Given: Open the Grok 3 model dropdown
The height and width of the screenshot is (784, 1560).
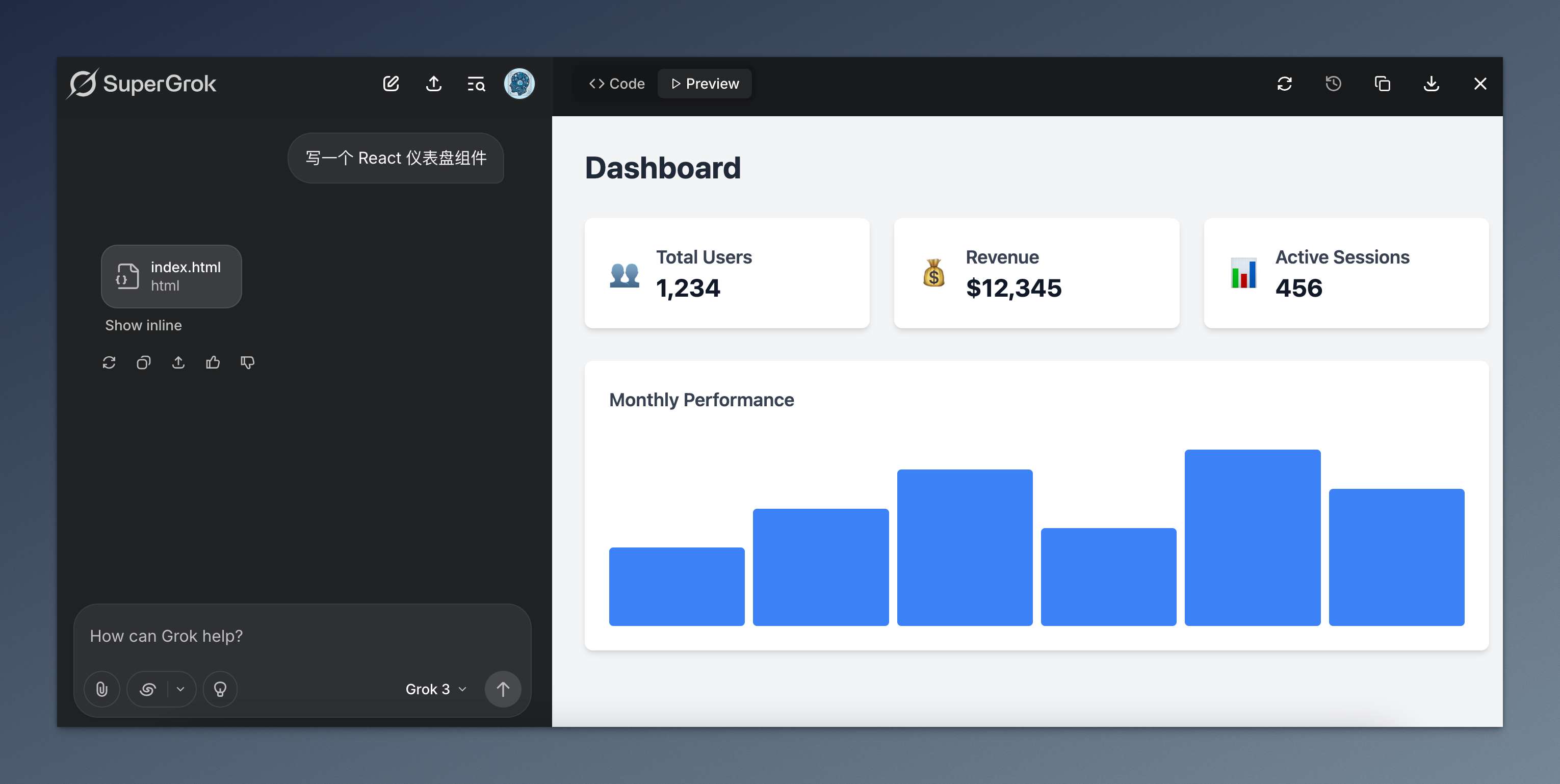Looking at the screenshot, I should coord(435,689).
